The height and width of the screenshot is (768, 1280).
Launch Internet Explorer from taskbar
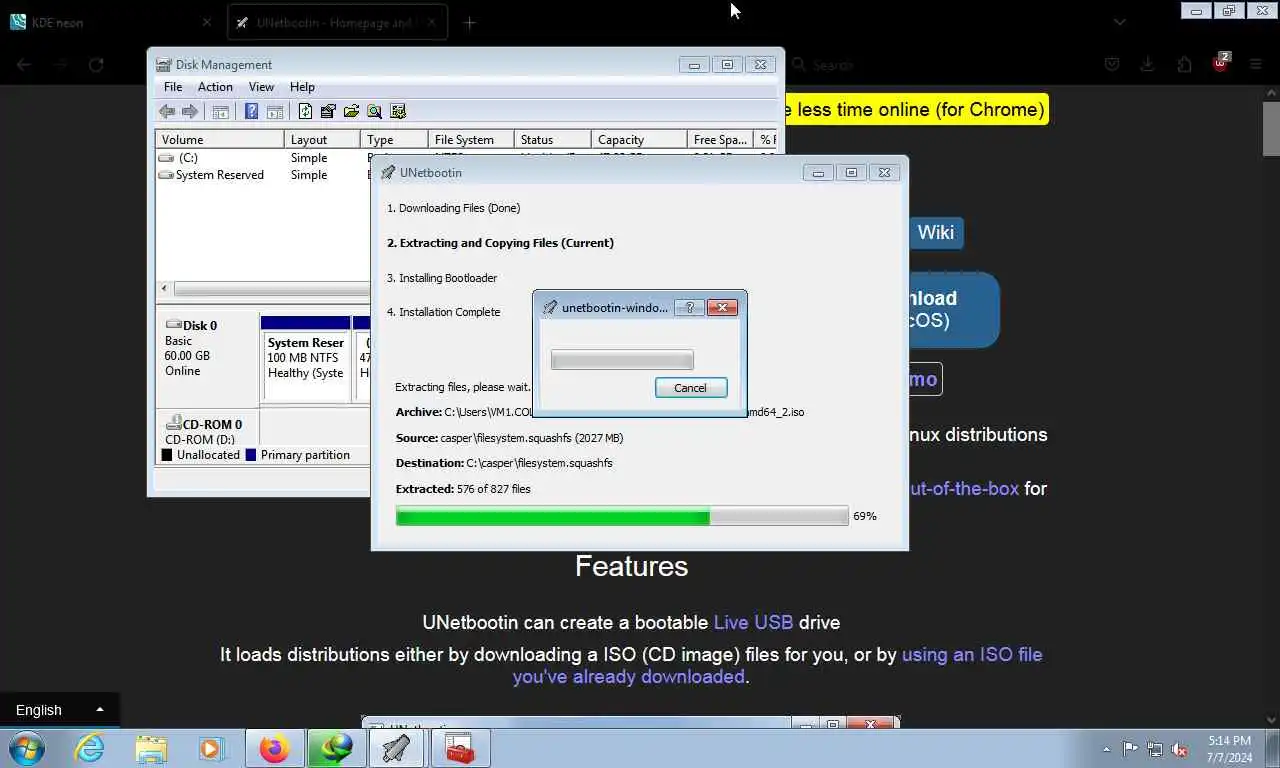[90, 748]
